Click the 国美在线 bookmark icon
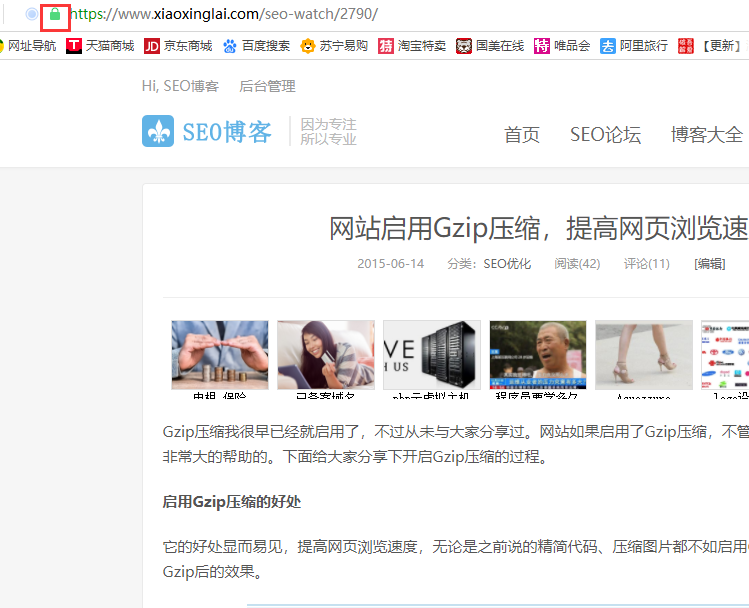The image size is (749, 608). coord(463,46)
